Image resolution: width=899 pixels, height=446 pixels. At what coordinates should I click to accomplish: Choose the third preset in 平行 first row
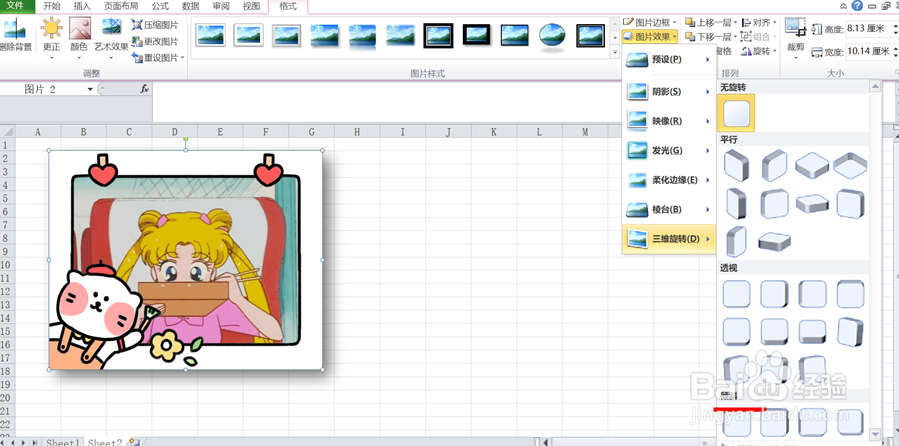[x=812, y=166]
